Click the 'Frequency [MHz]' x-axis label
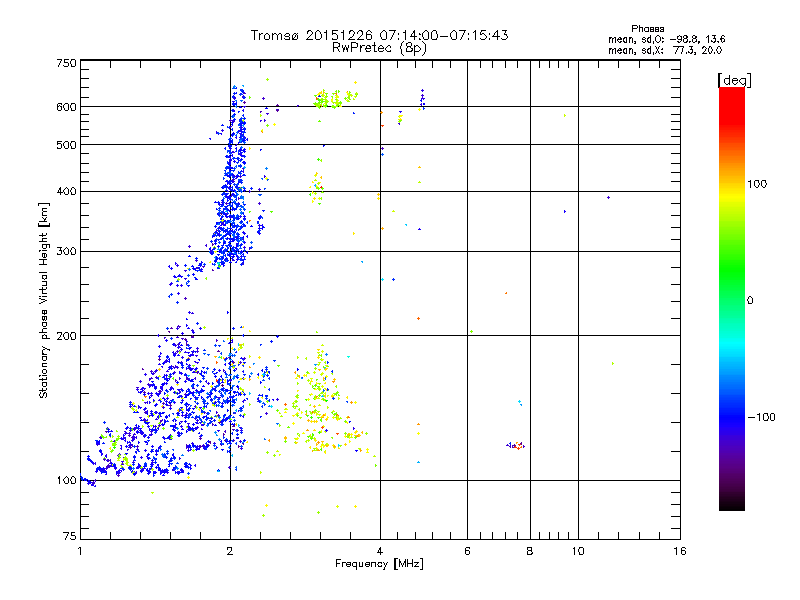This screenshot has height=600, width=800. [x=379, y=564]
